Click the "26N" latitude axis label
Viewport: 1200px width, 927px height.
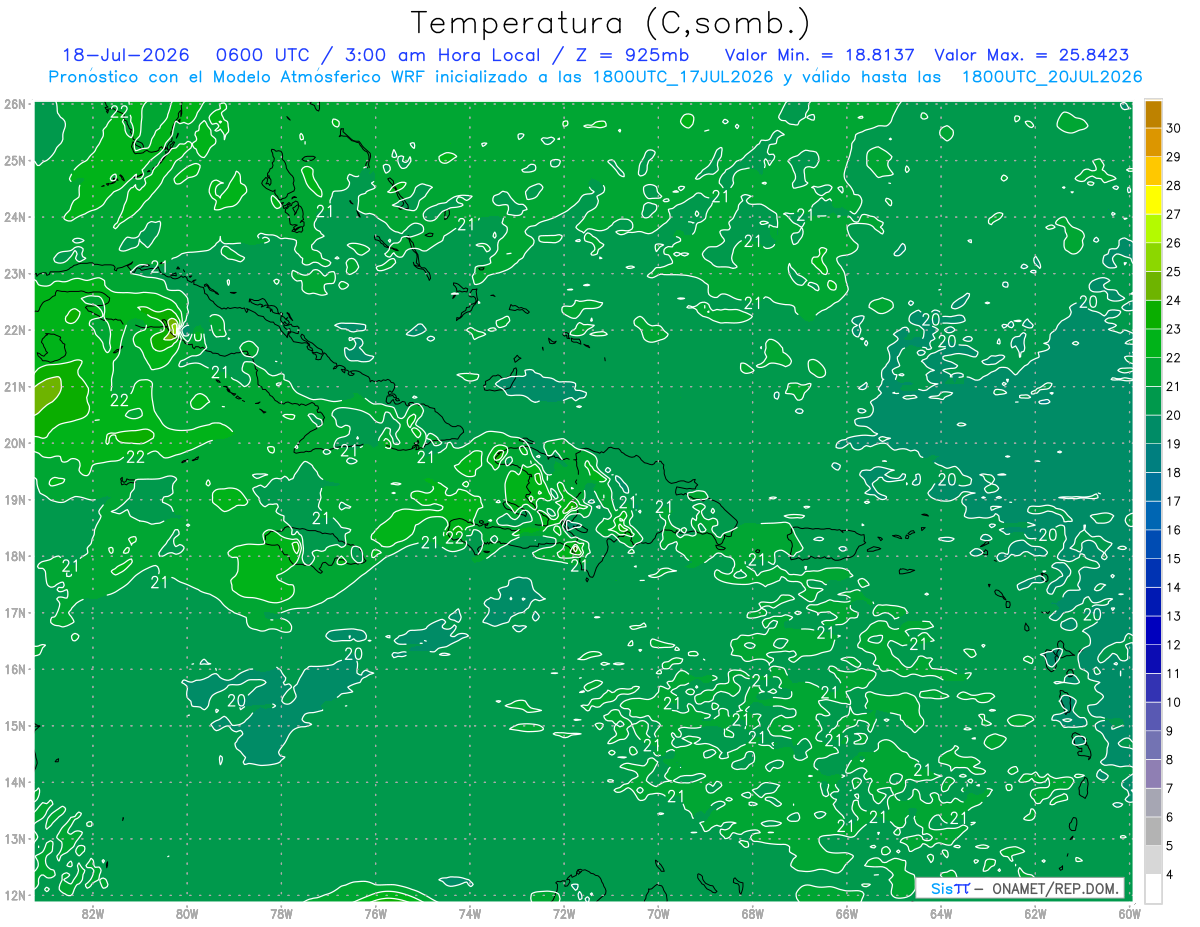[15, 104]
